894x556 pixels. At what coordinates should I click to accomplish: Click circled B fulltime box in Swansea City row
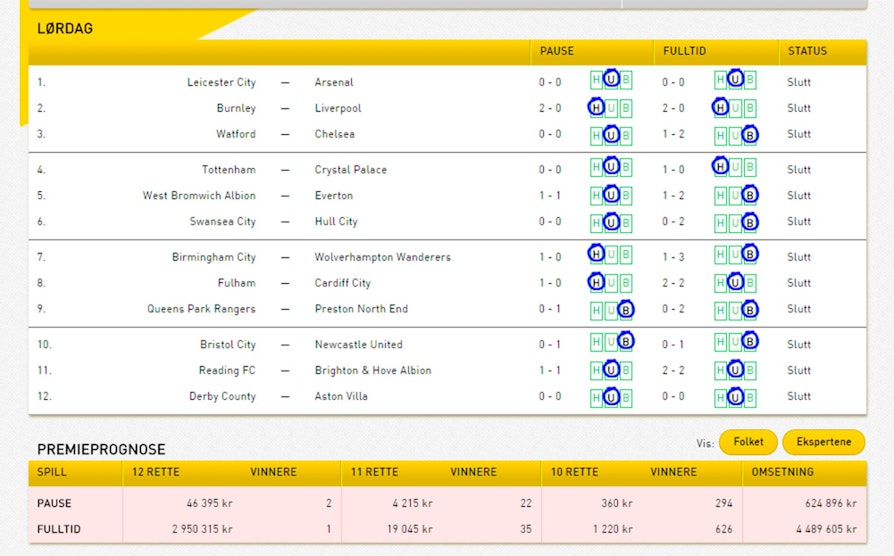(x=750, y=222)
